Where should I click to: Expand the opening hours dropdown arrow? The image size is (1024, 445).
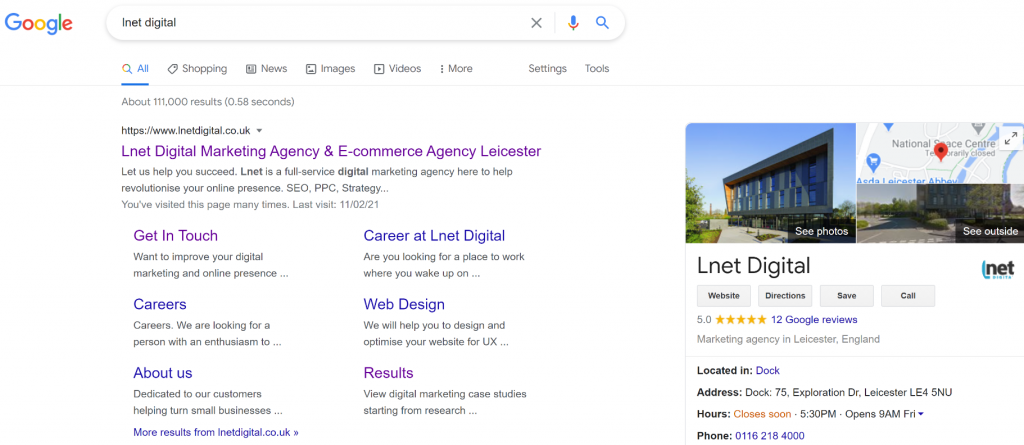921,414
